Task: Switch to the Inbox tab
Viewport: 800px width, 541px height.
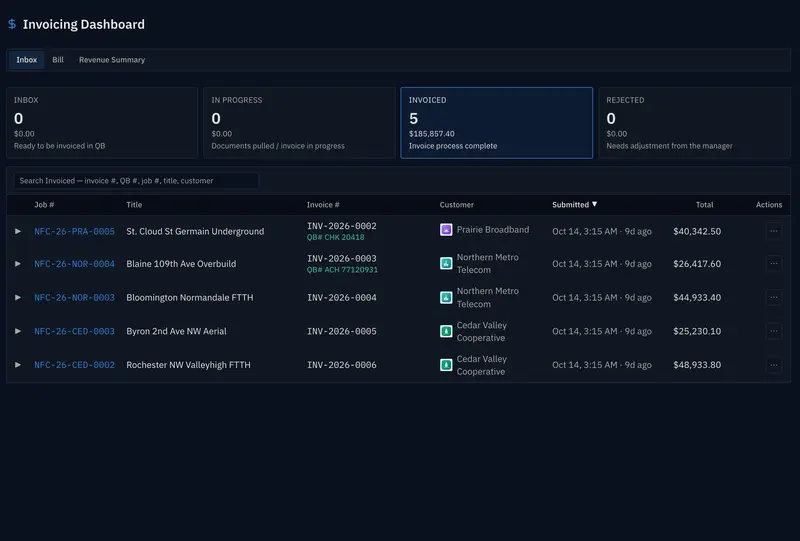Action: 27,60
